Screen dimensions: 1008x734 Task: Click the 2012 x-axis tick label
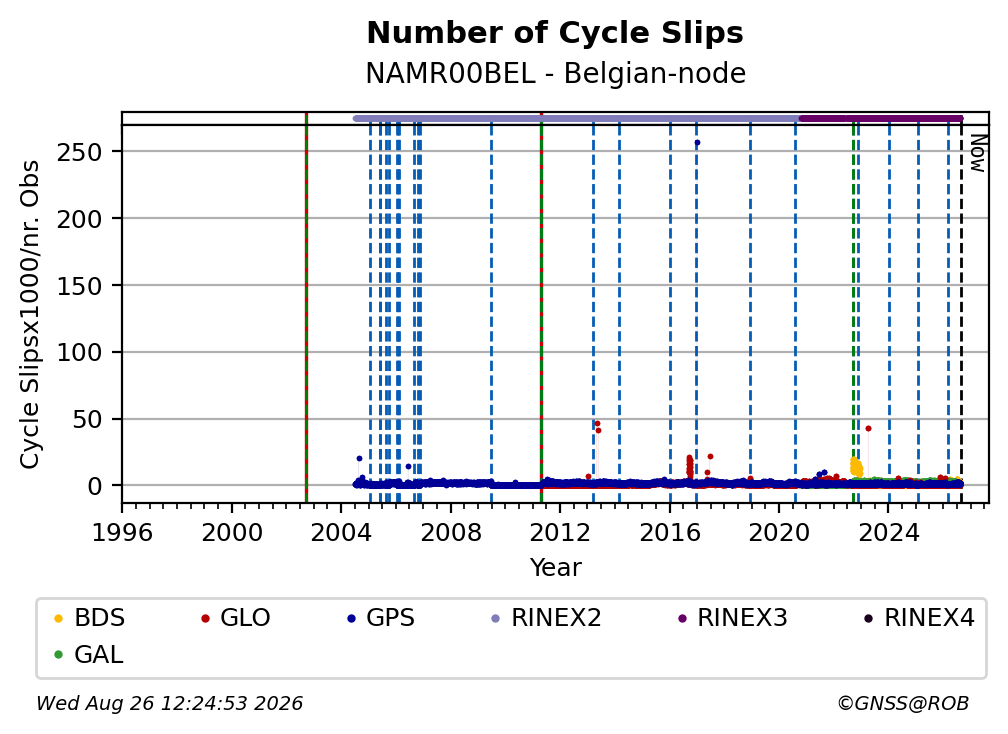[x=560, y=532]
